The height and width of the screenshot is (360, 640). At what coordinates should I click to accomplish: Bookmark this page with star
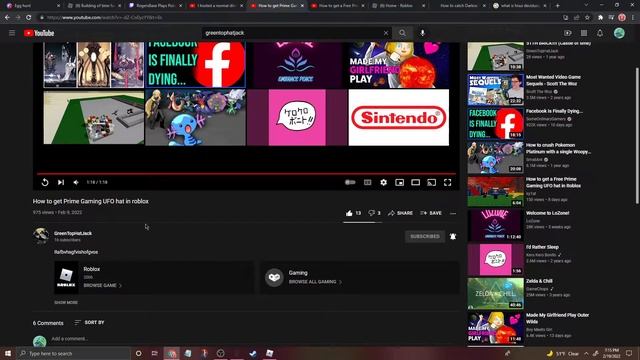[x=587, y=18]
